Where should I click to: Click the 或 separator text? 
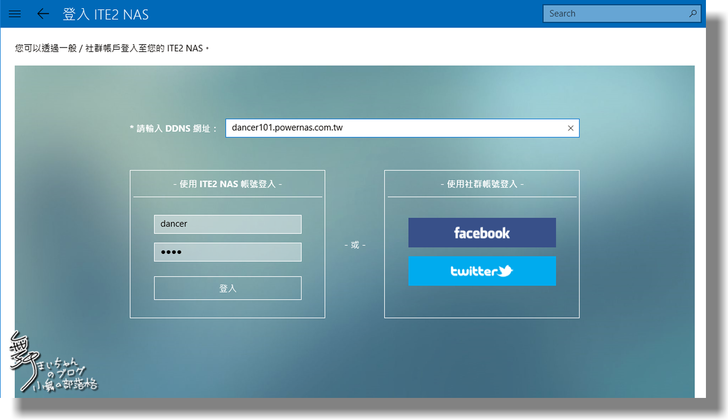355,245
